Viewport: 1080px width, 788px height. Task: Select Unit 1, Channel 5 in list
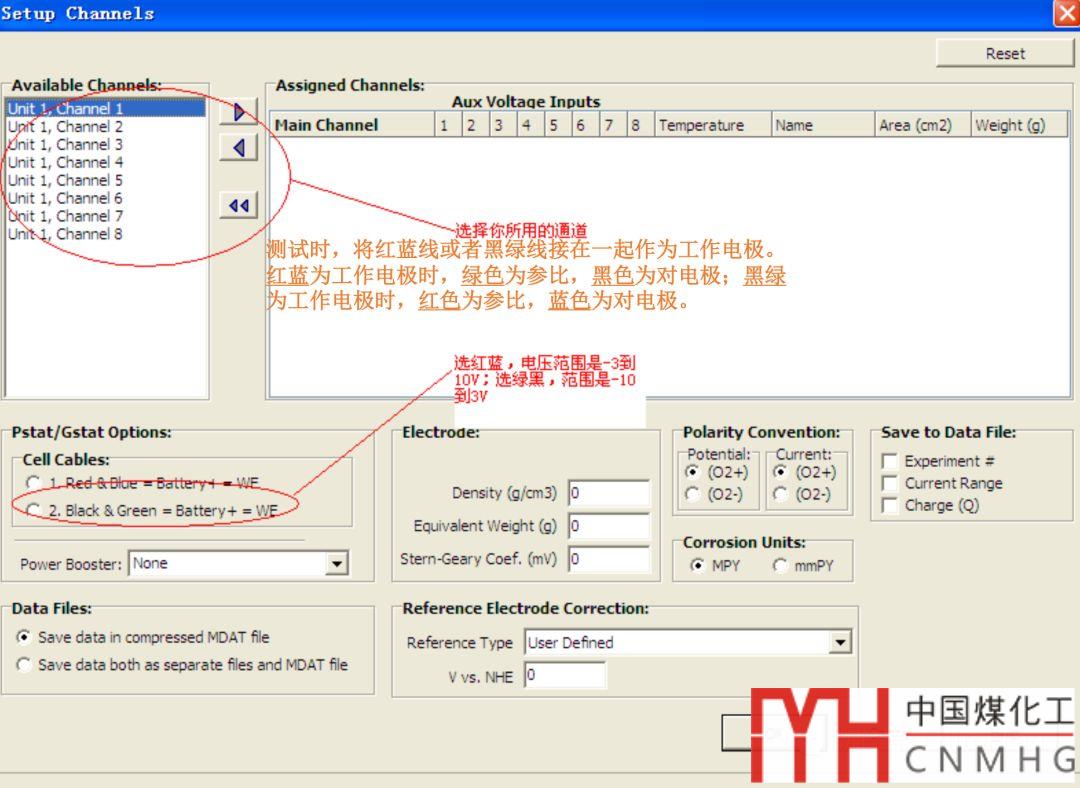(x=66, y=181)
